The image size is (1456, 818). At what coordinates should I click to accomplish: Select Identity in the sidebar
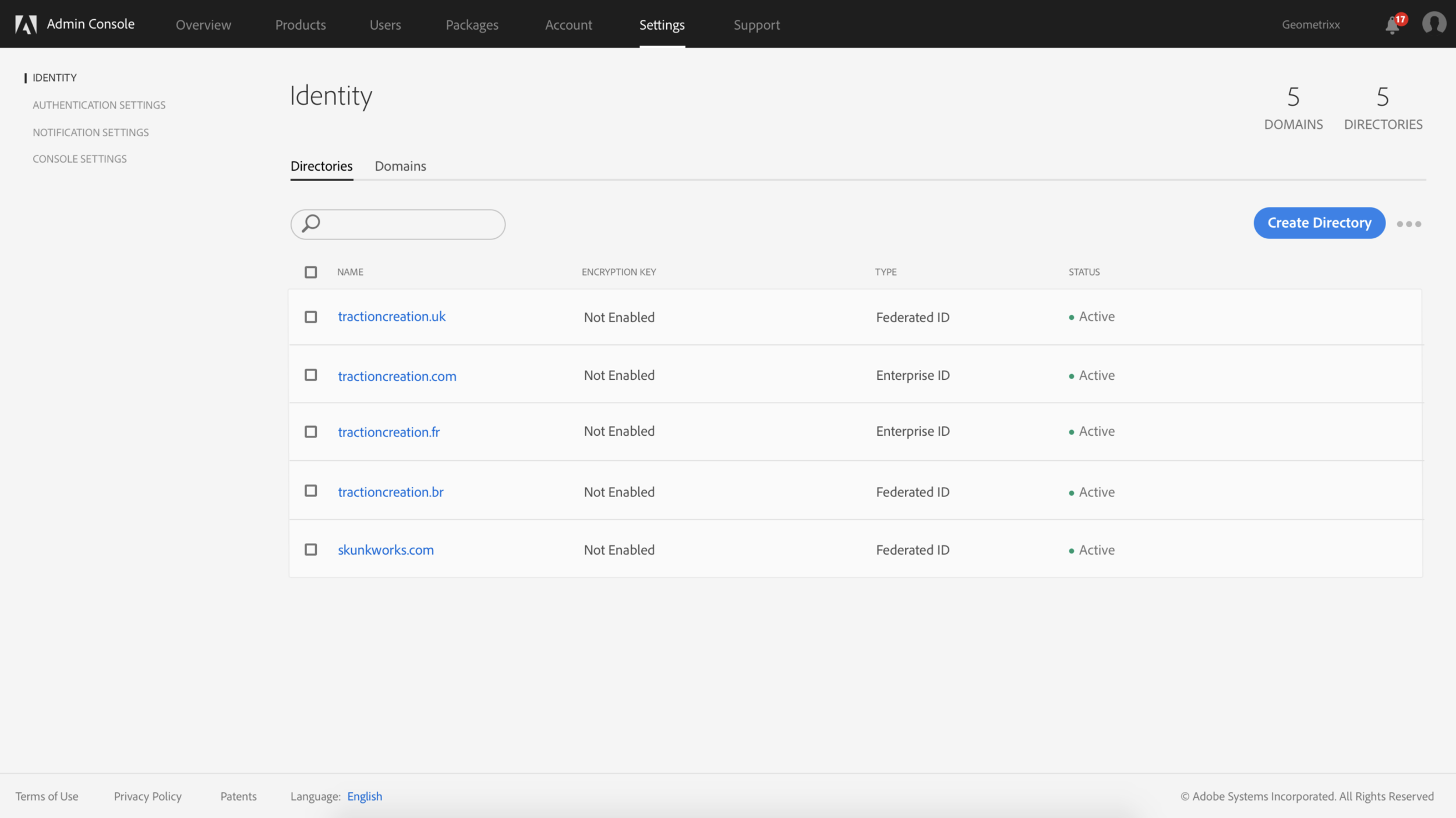point(54,77)
